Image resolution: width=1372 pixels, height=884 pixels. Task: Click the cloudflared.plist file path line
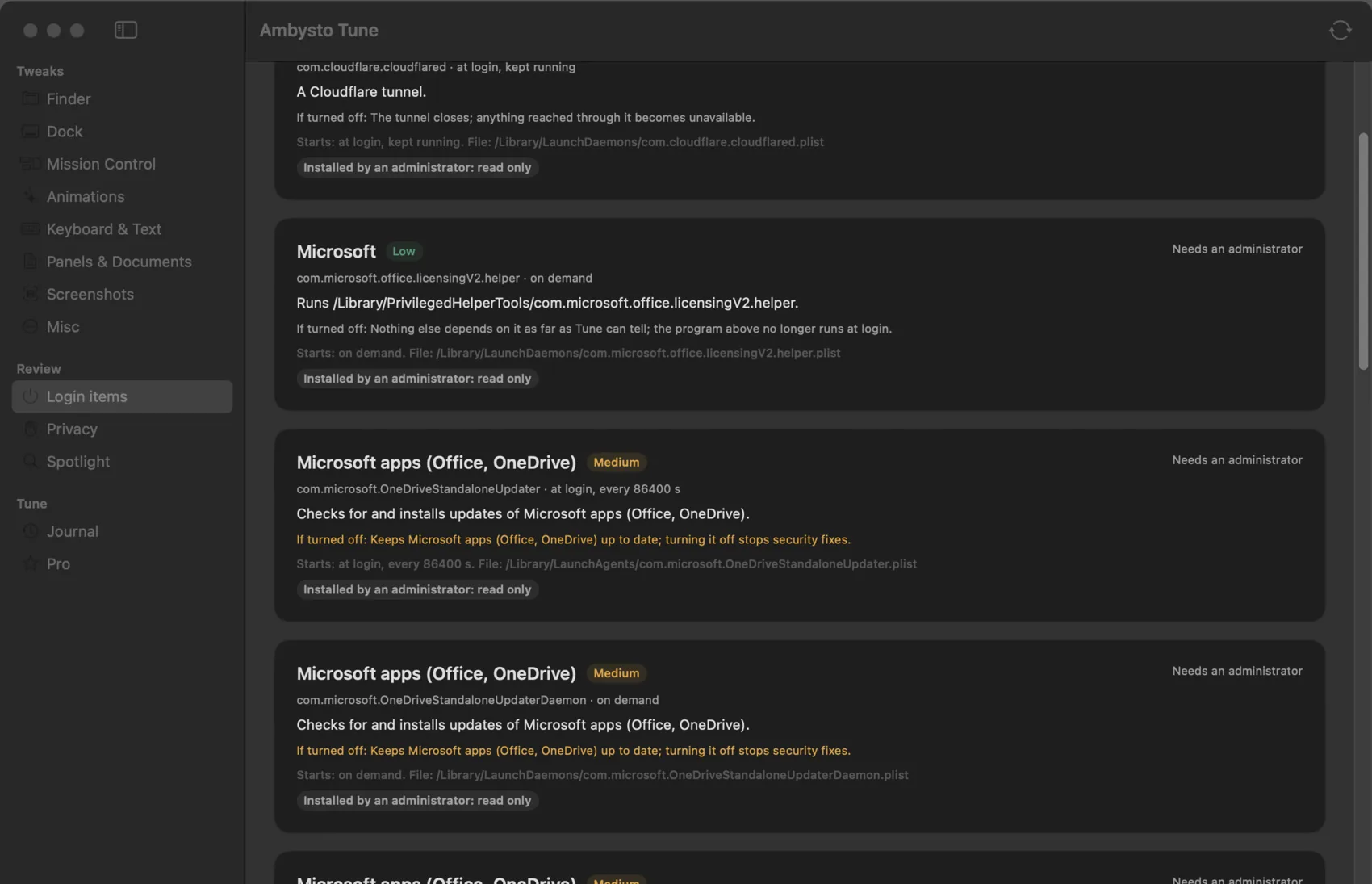[560, 142]
